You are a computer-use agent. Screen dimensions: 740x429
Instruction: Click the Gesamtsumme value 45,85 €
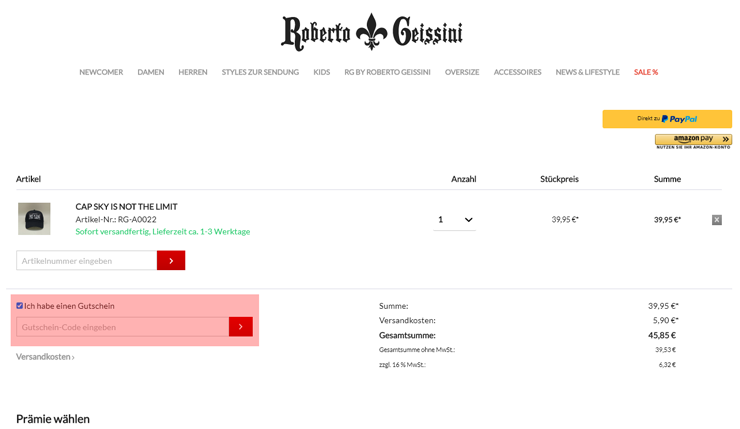(662, 336)
